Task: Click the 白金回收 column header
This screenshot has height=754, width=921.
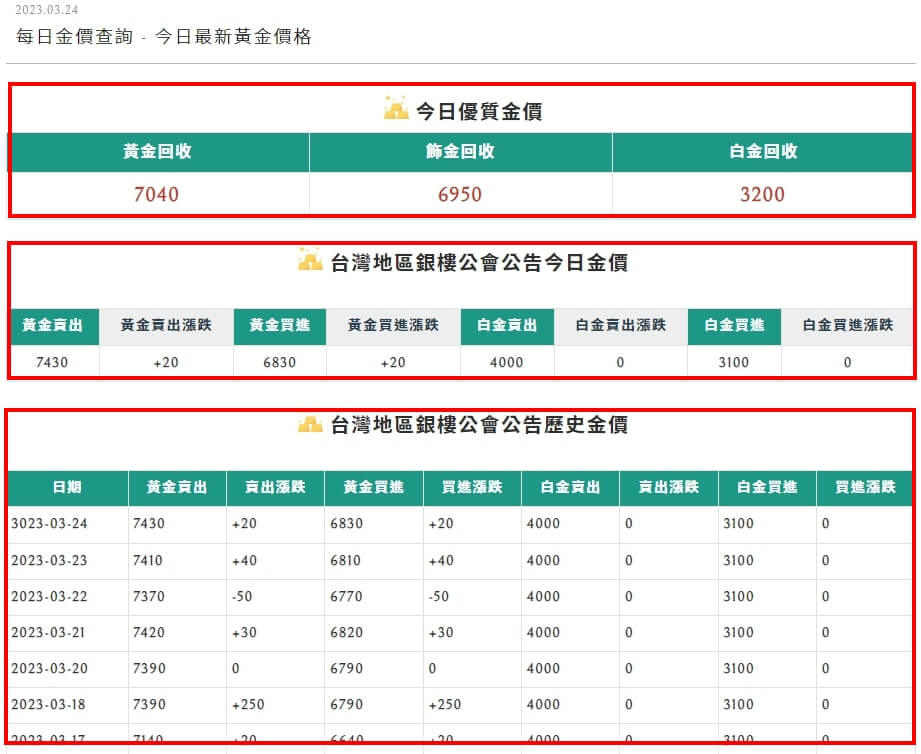Action: 763,152
